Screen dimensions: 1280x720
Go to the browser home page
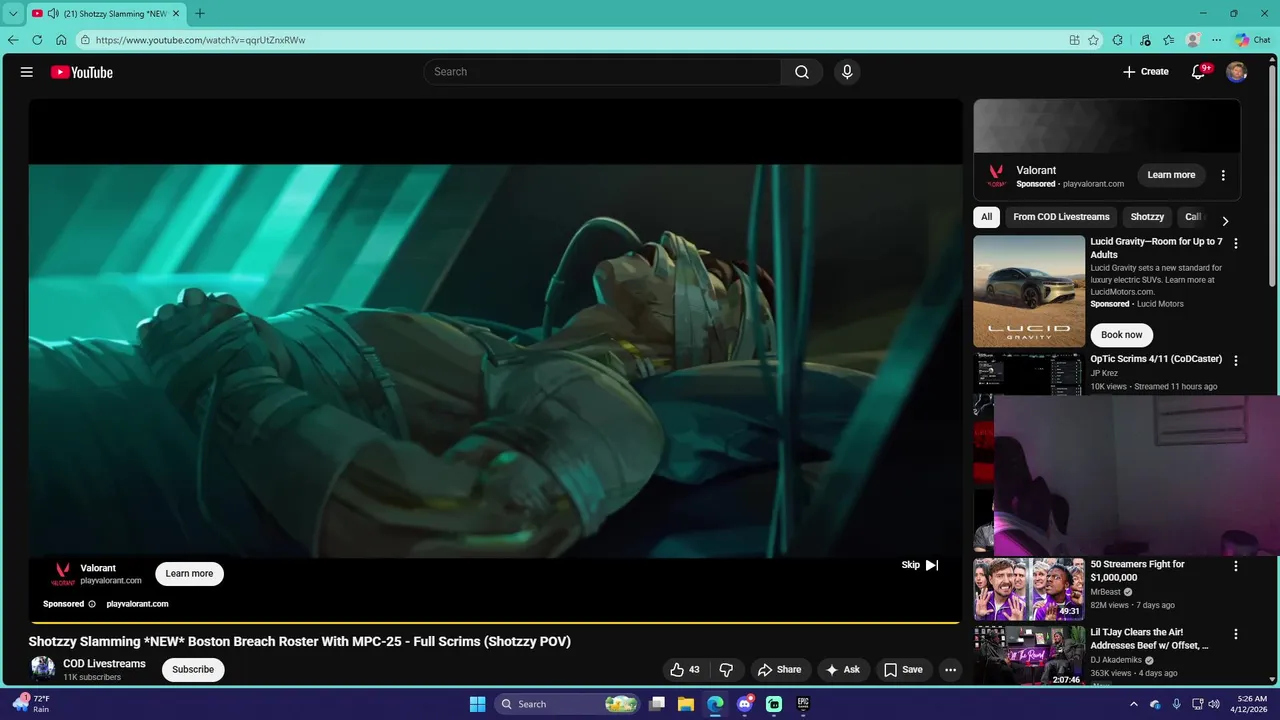[61, 40]
